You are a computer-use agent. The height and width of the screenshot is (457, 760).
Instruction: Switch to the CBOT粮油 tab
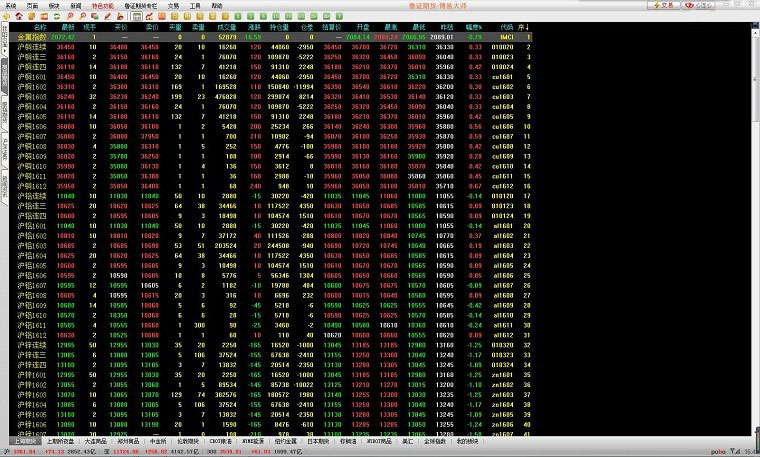[x=221, y=441]
